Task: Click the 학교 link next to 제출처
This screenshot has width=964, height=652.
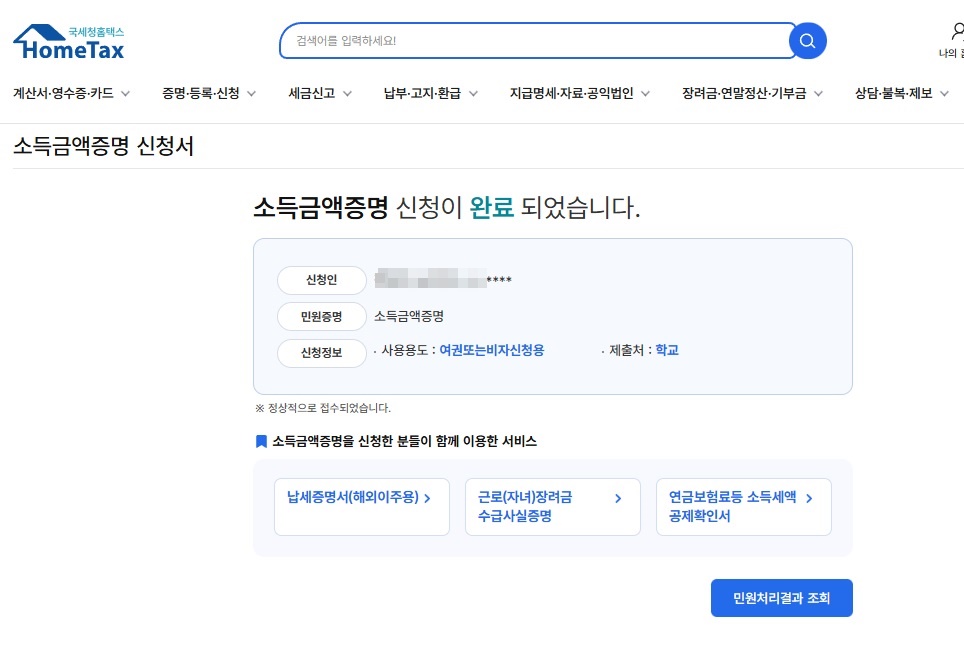Action: pyautogui.click(x=667, y=351)
